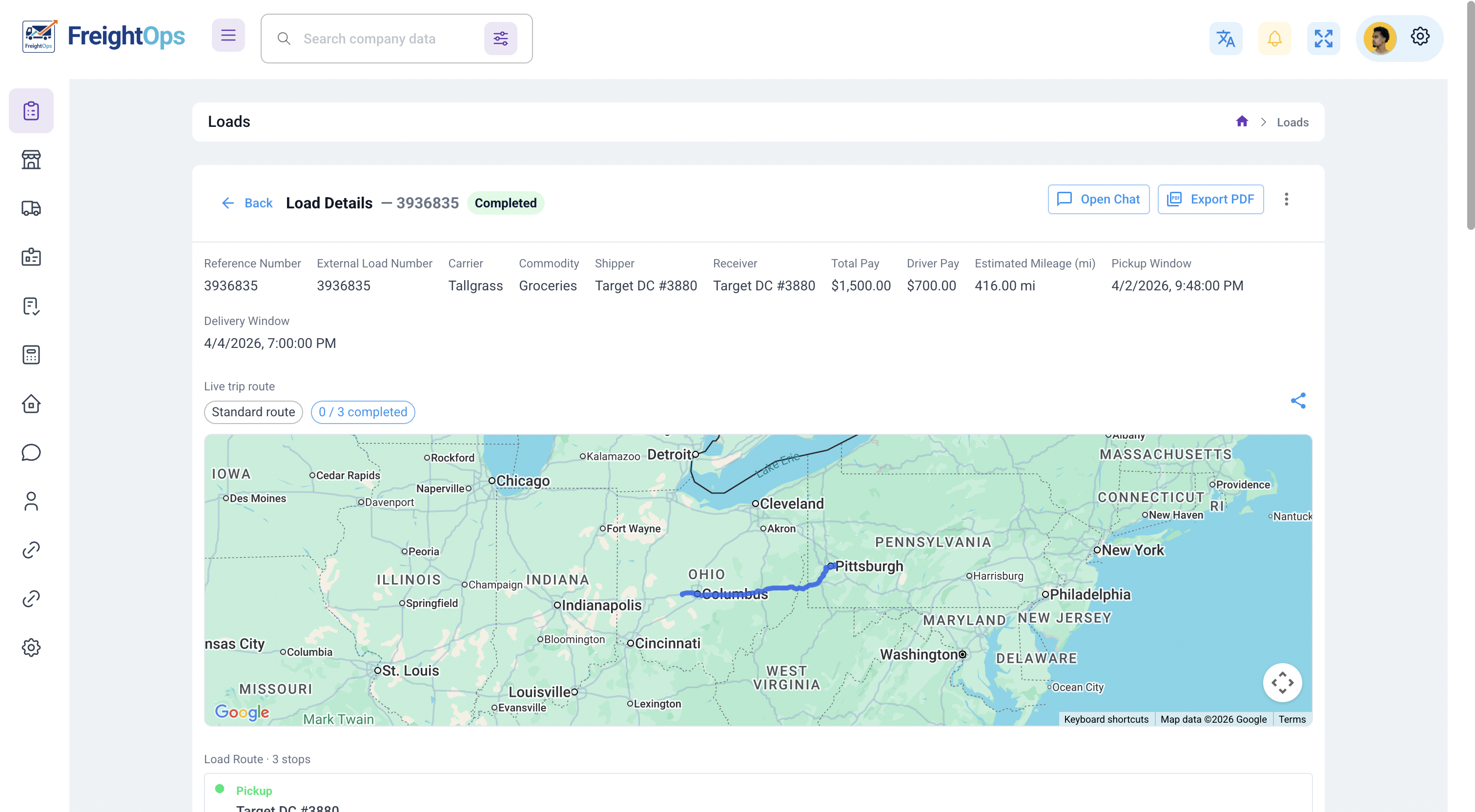Image resolution: width=1475 pixels, height=812 pixels.
Task: Open the user profile avatar
Action: tap(1380, 39)
